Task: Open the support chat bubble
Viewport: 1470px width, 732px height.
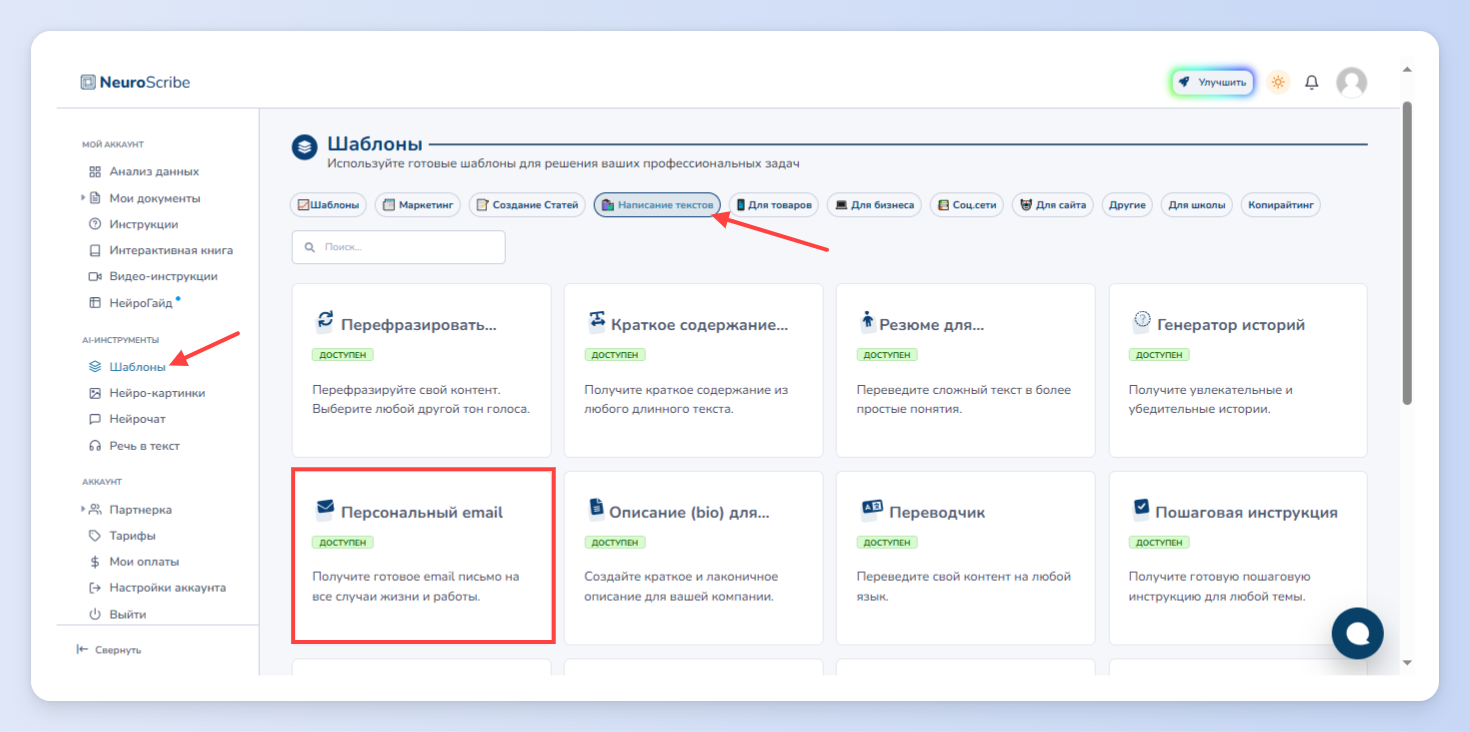Action: click(x=1357, y=633)
